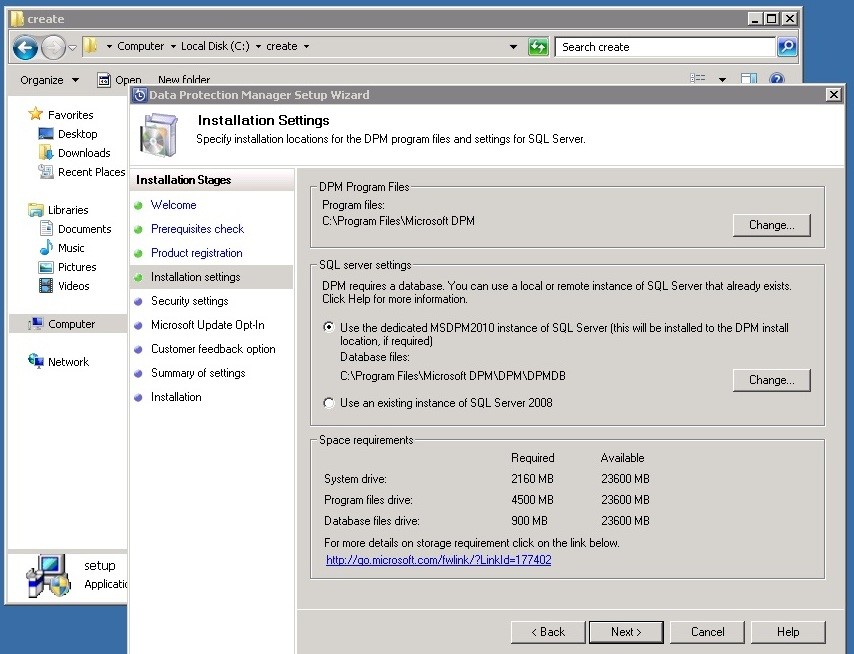Toggle the preview pane icon
This screenshot has width=854, height=654.
coord(749,79)
